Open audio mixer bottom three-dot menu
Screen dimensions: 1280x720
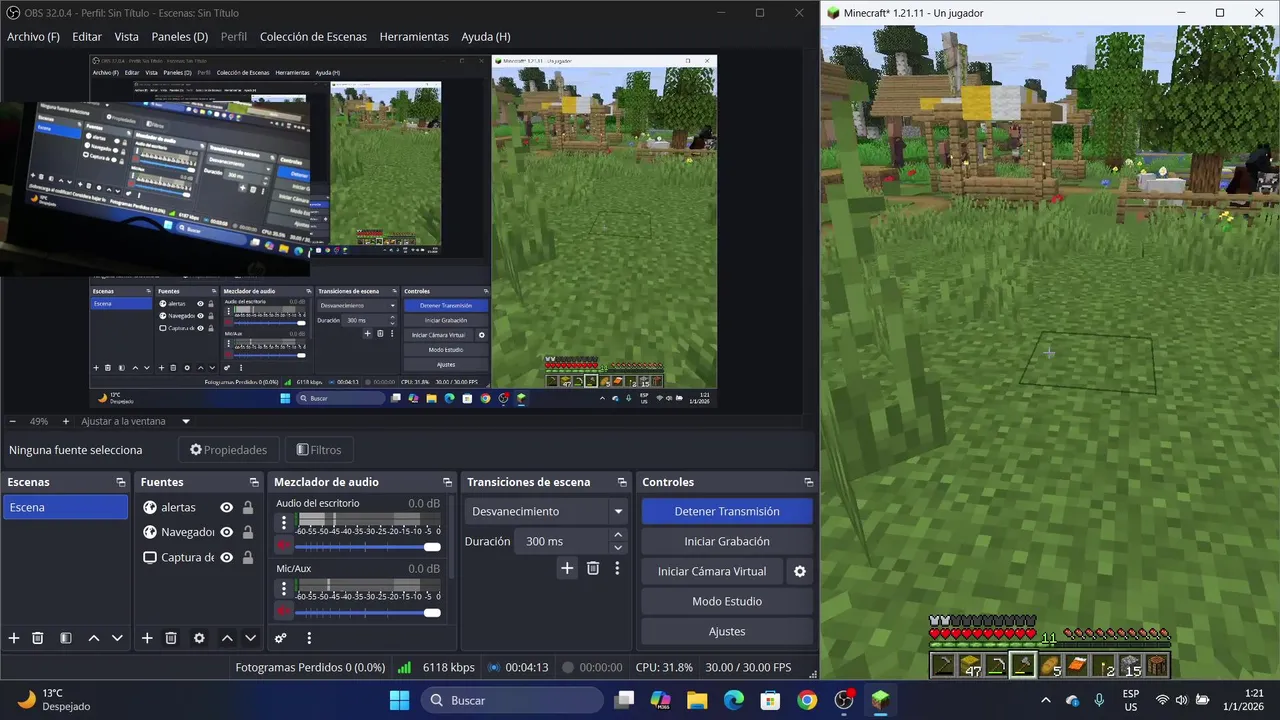coord(309,638)
